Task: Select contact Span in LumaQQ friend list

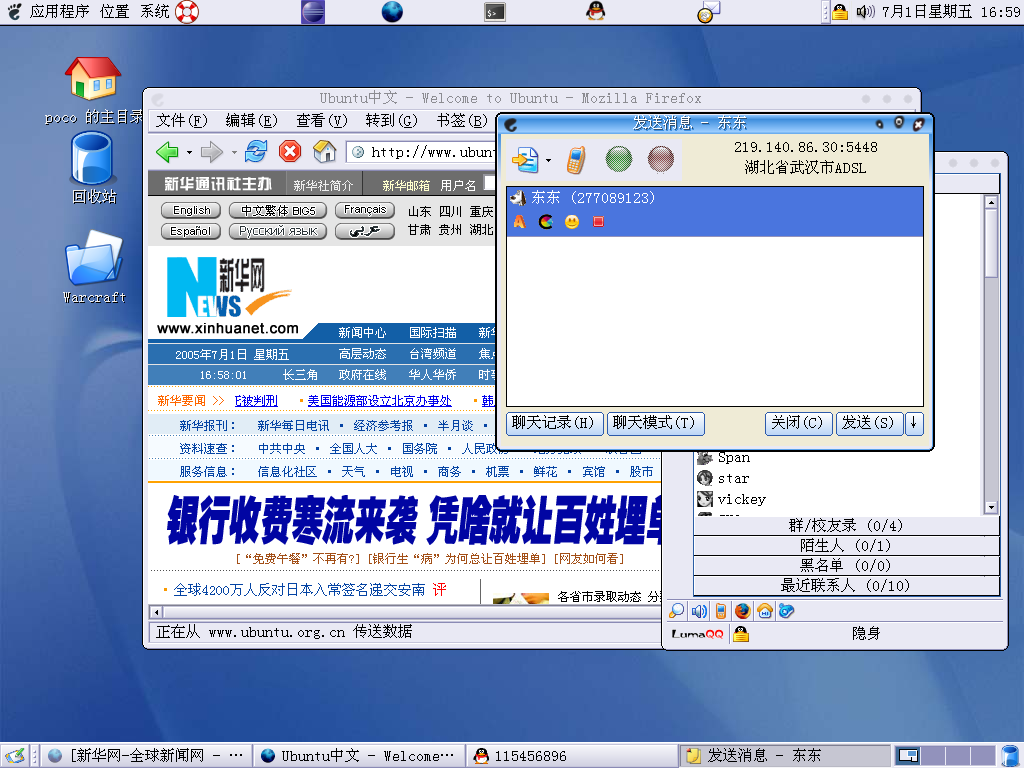Action: (x=733, y=458)
